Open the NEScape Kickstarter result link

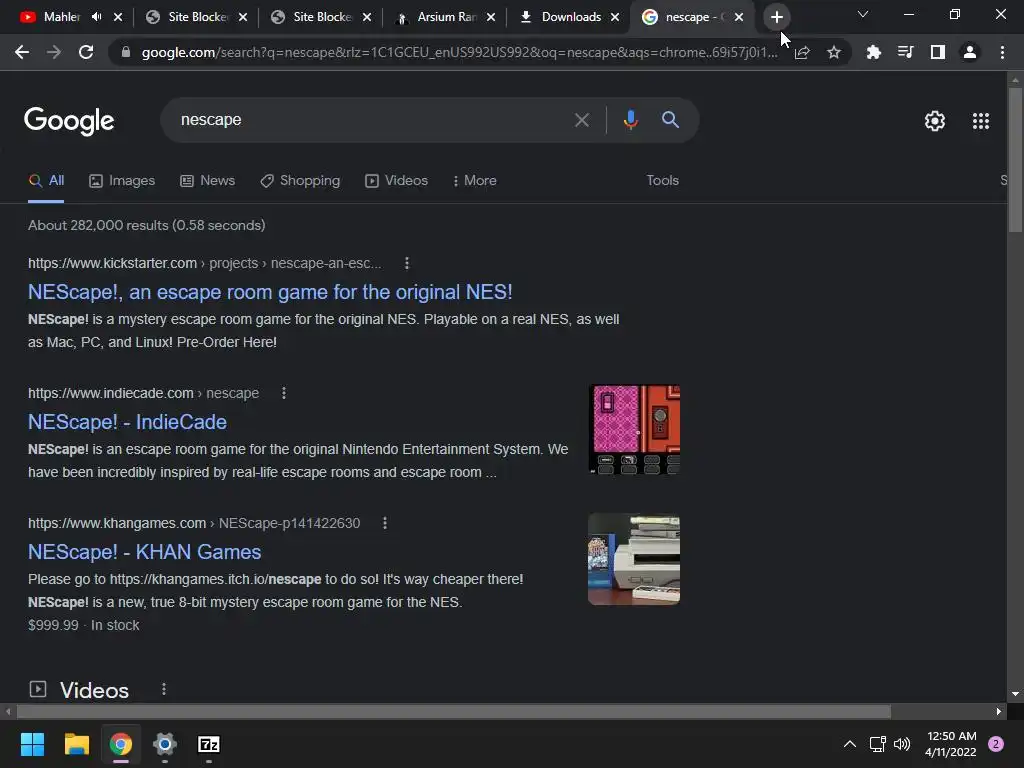(270, 292)
